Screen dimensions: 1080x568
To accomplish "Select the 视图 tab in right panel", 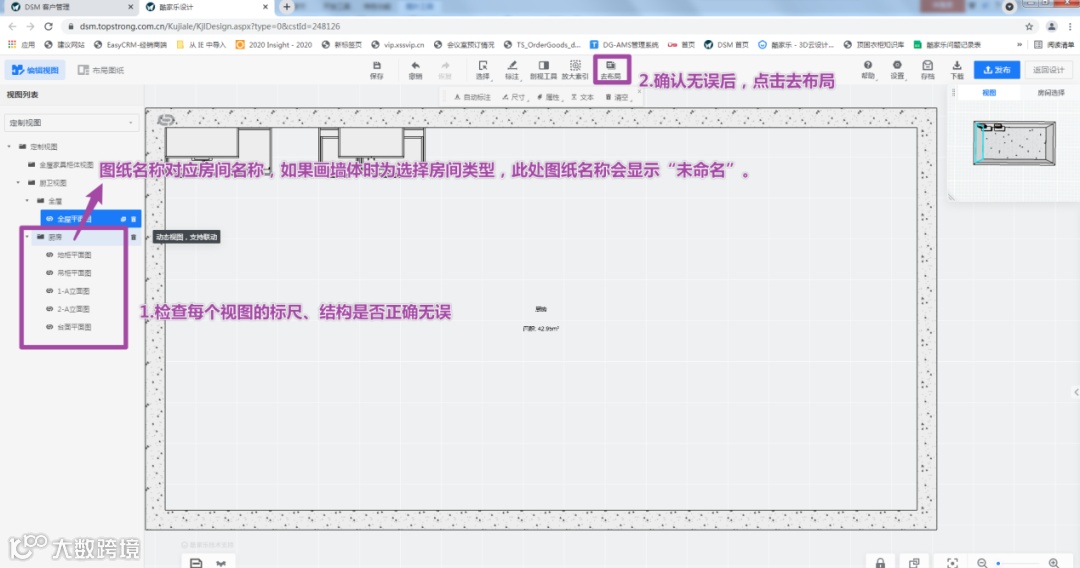I will pyautogui.click(x=989, y=93).
